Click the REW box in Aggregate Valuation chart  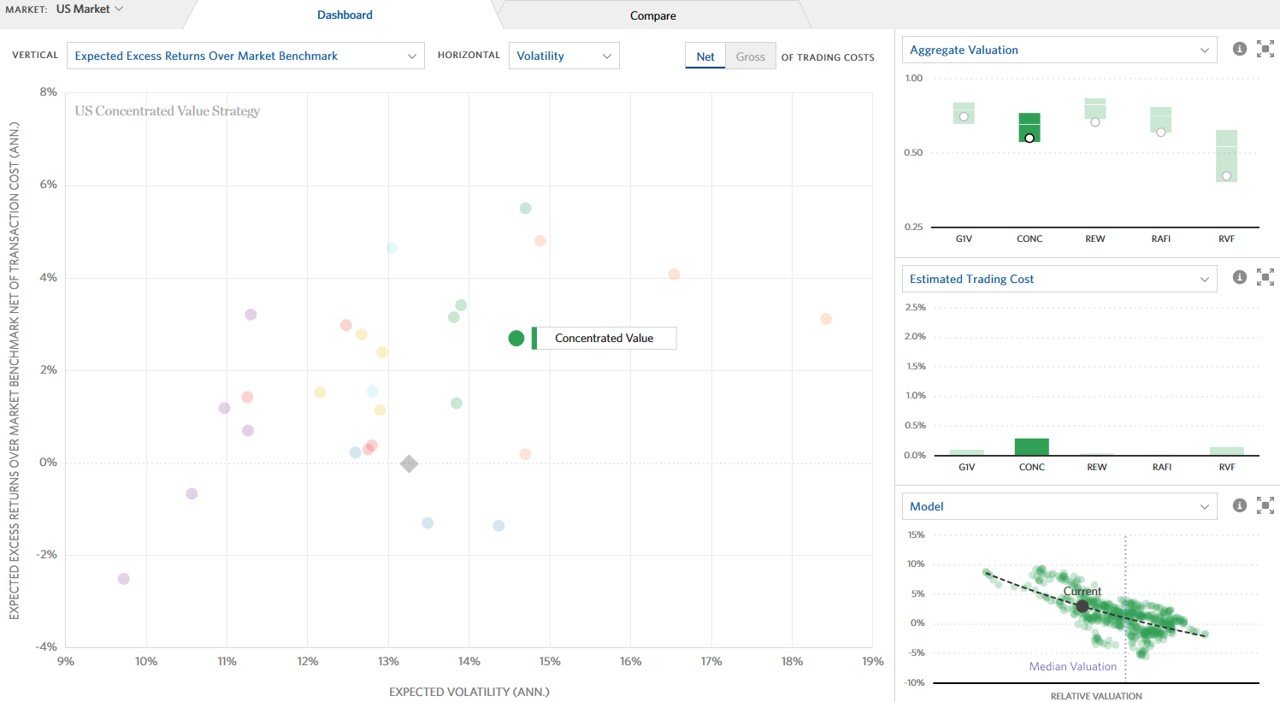click(x=1095, y=109)
